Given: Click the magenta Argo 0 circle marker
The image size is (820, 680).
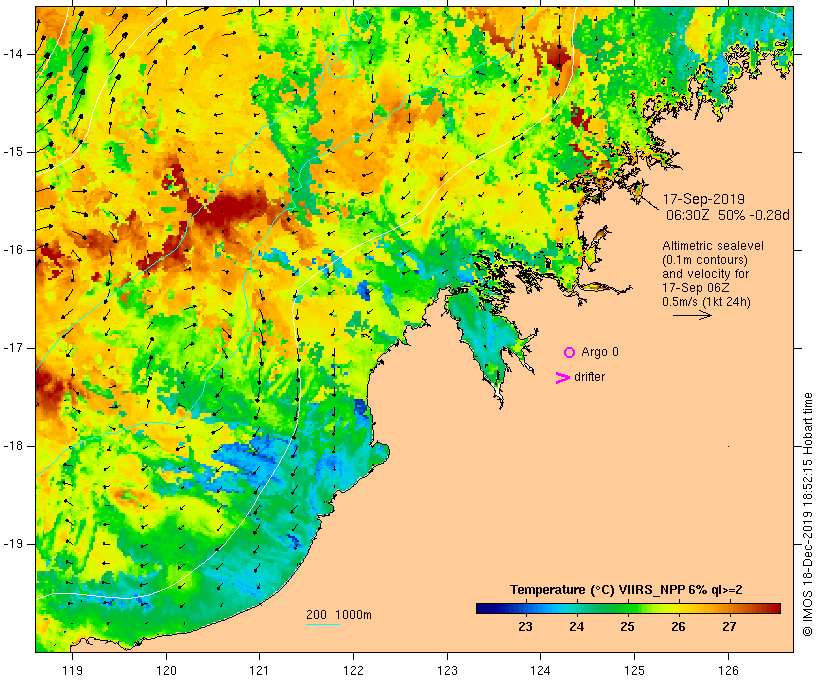Looking at the screenshot, I should [570, 353].
